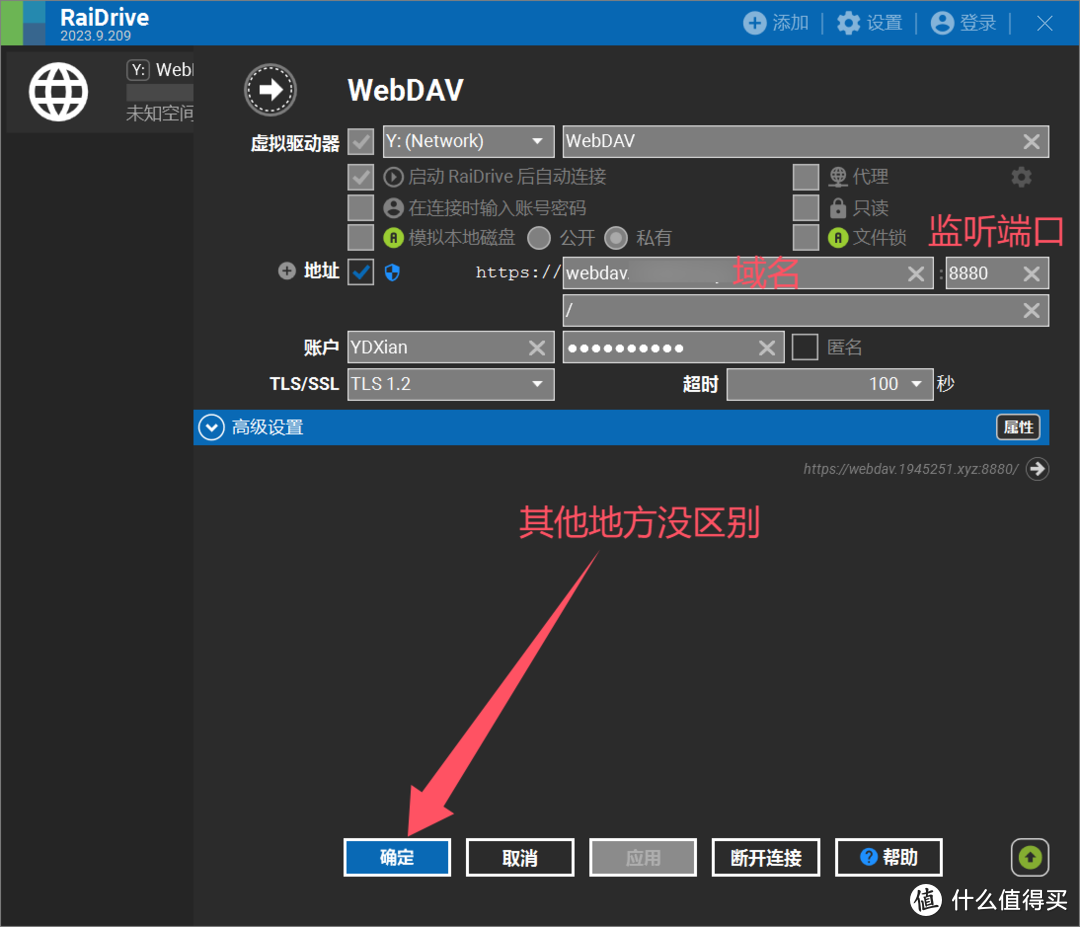1080x927 pixels.
Task: Clear the path field
Action: click(x=1031, y=311)
